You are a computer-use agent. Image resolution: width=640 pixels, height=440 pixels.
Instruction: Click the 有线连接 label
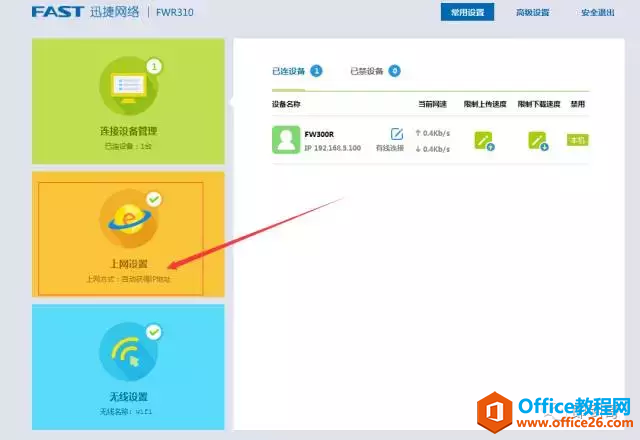point(390,148)
